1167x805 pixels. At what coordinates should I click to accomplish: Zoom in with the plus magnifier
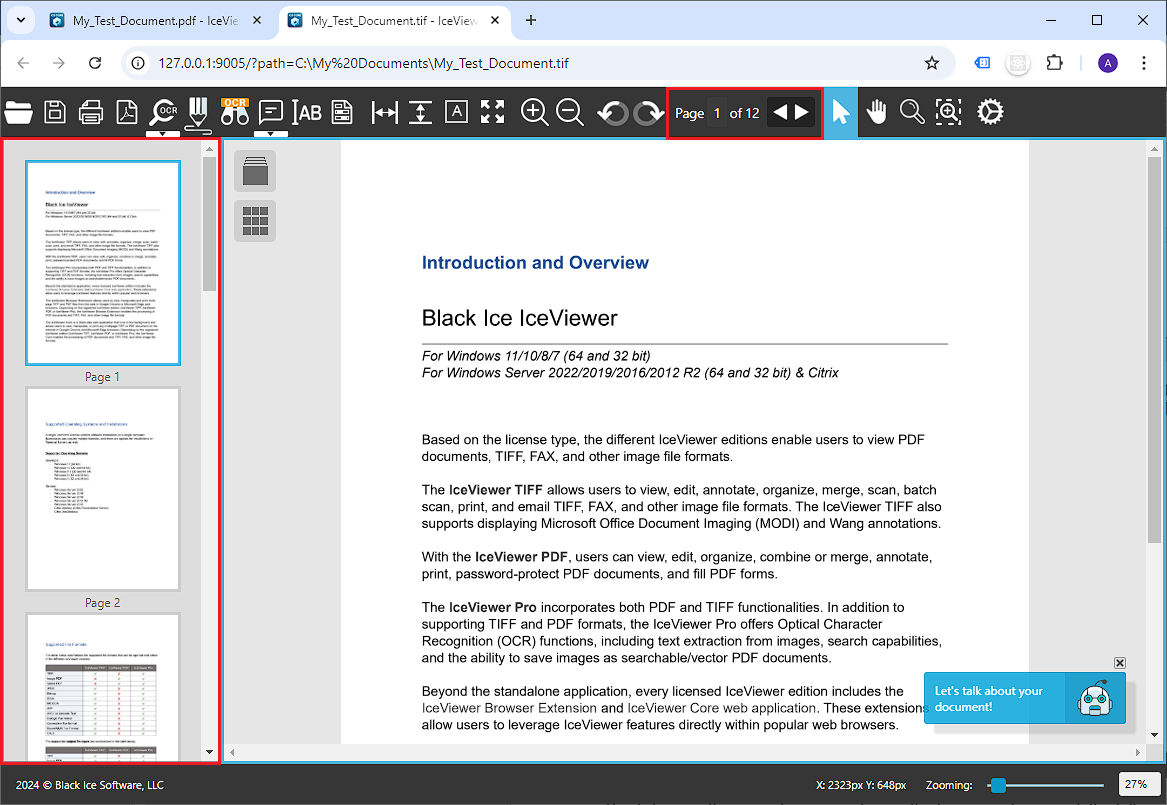pyautogui.click(x=534, y=112)
